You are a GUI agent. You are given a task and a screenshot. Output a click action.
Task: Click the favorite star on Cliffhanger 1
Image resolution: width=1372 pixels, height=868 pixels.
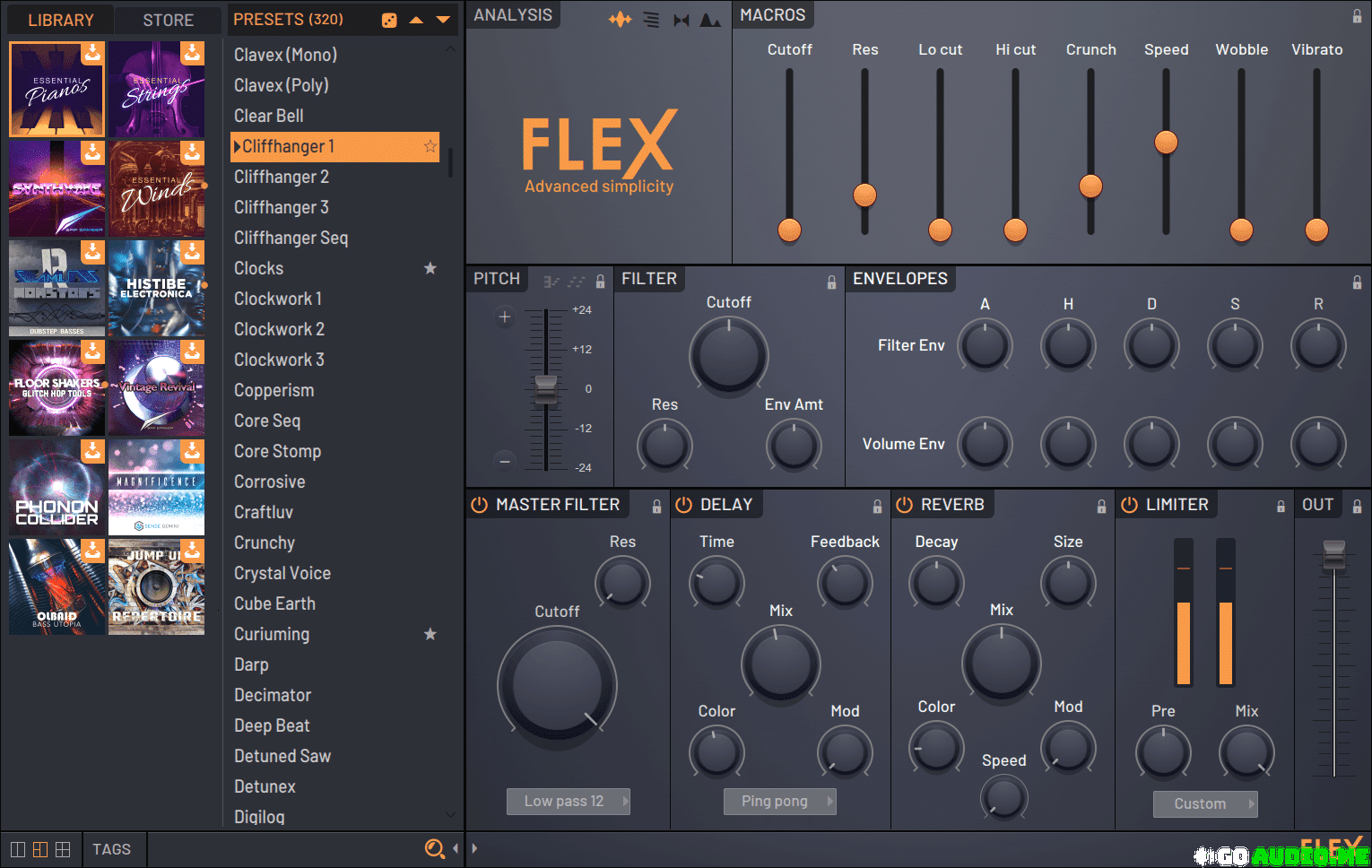pos(430,146)
